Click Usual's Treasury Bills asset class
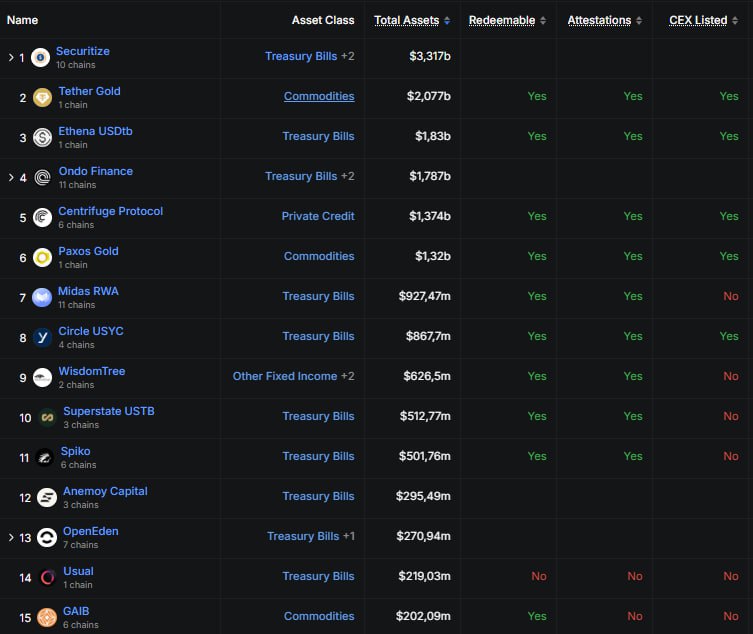The image size is (753, 634). [318, 576]
